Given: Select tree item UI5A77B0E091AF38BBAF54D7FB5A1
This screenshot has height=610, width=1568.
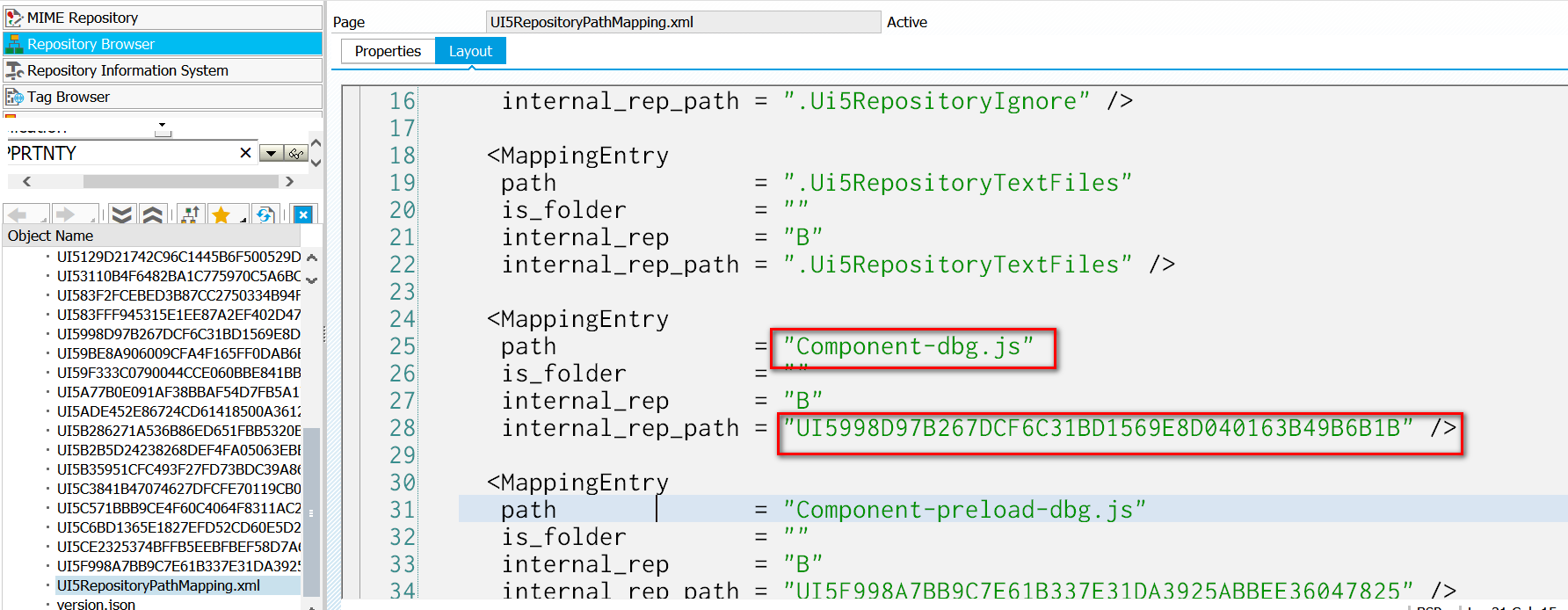Looking at the screenshot, I should tap(178, 392).
